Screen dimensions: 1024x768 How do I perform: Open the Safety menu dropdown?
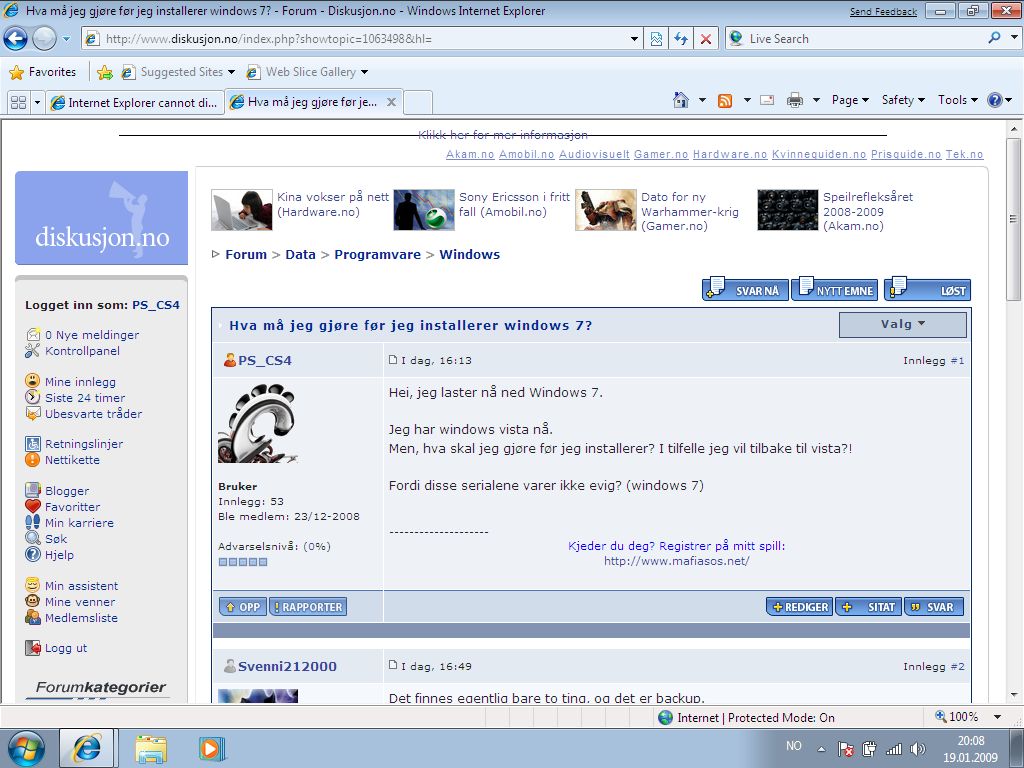(x=903, y=100)
